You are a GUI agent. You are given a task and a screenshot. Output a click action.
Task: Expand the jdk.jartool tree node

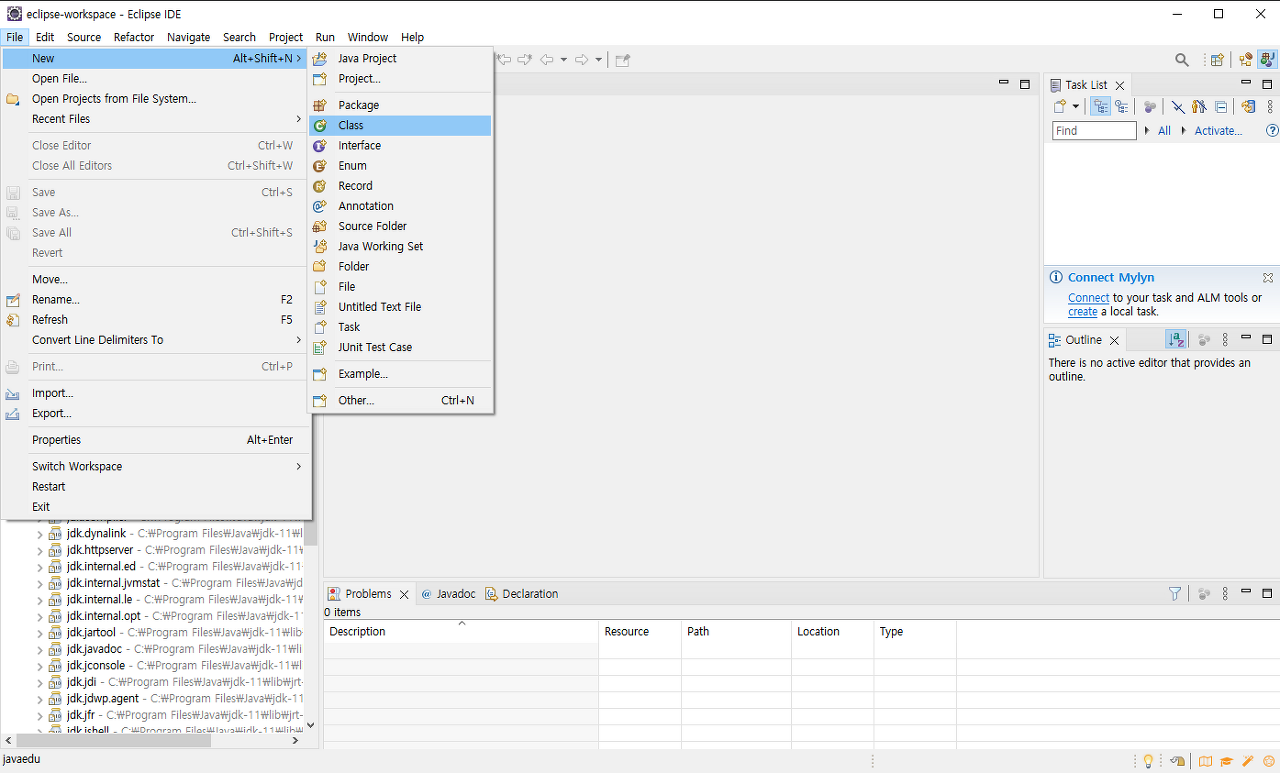[40, 633]
